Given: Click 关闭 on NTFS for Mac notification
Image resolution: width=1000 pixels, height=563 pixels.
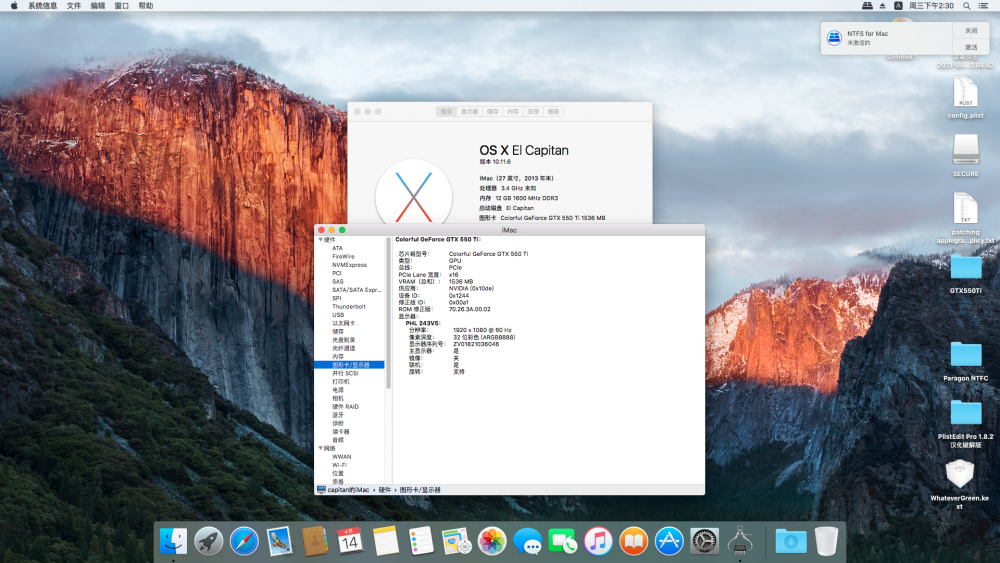Looking at the screenshot, I should click(x=971, y=31).
